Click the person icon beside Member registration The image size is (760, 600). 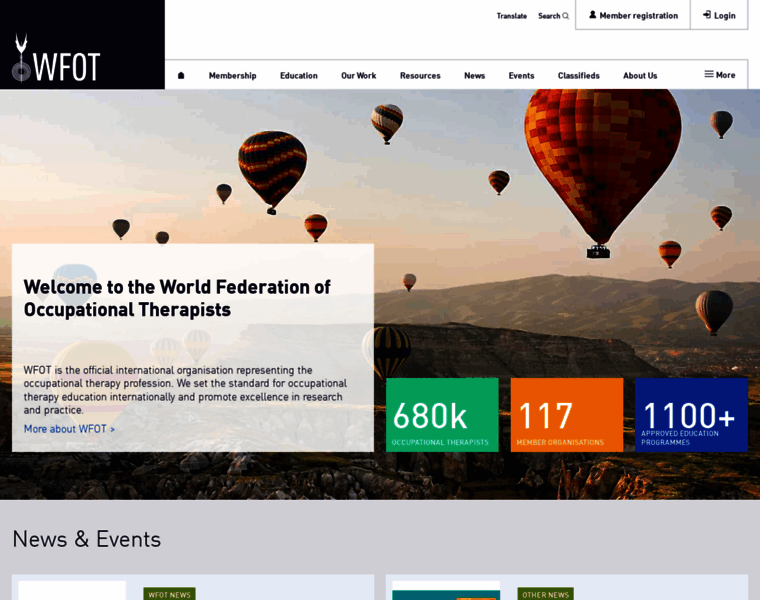tap(592, 15)
